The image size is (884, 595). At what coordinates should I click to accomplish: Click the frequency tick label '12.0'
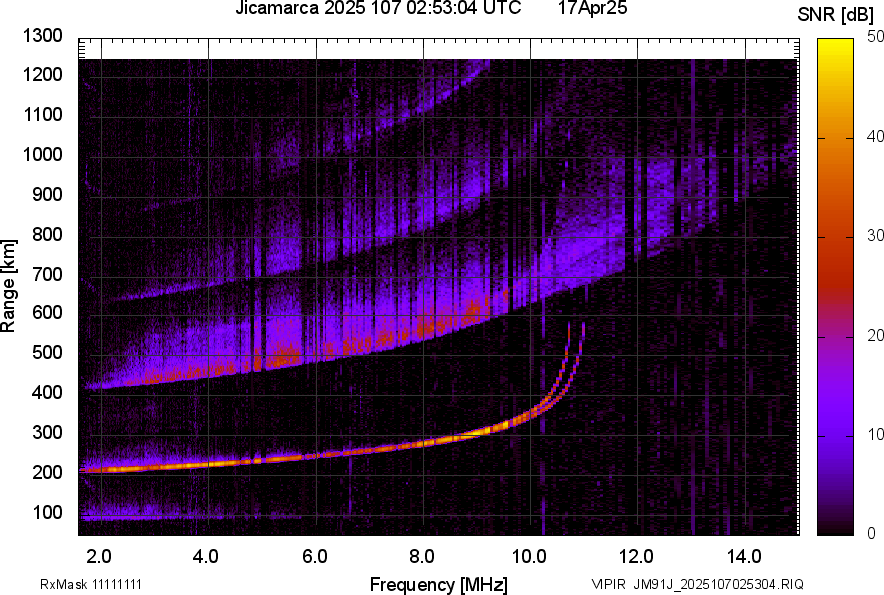(637, 557)
